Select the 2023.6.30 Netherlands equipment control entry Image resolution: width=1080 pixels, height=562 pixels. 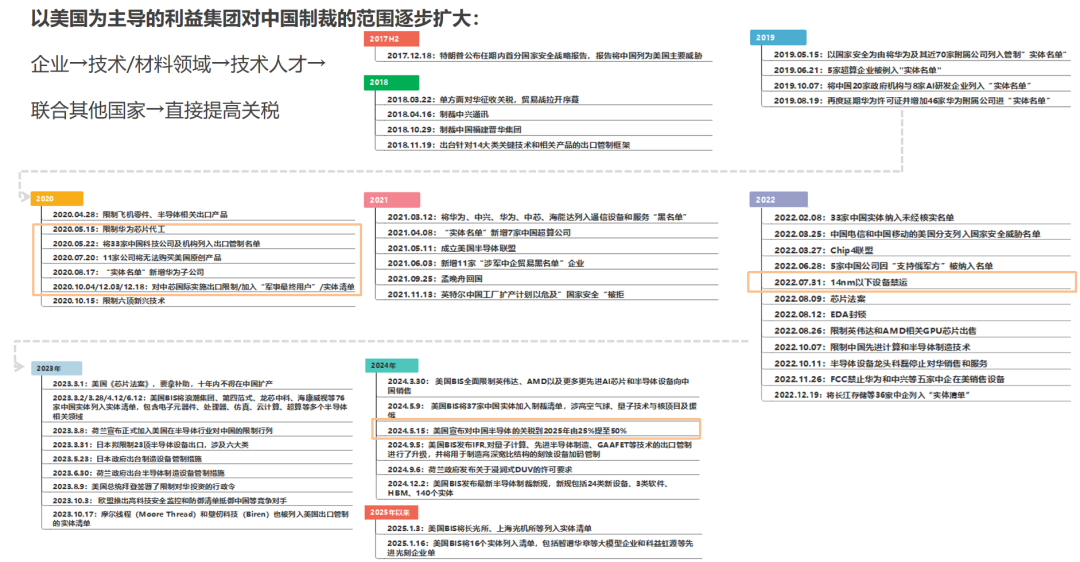coord(138,473)
